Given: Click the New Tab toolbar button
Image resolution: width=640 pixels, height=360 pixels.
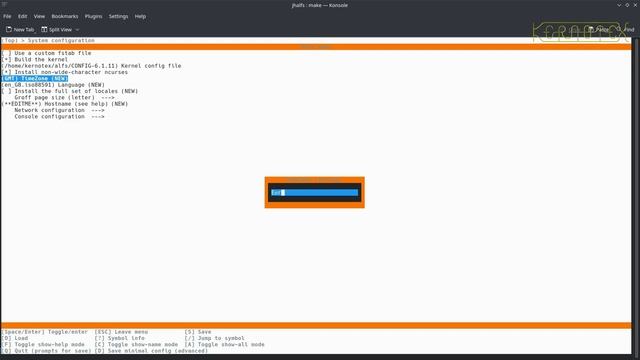Looking at the screenshot, I should pos(20,29).
